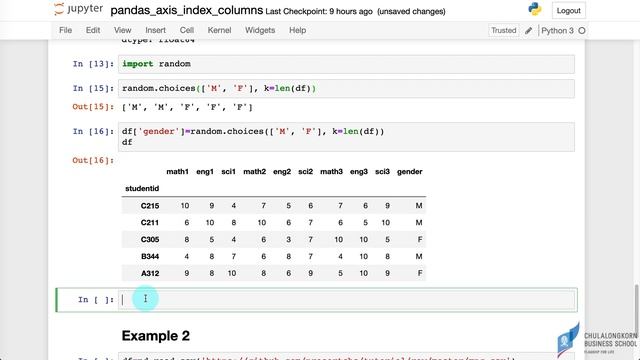This screenshot has height=360, width=640.
Task: Click the gender column header
Action: tap(409, 172)
